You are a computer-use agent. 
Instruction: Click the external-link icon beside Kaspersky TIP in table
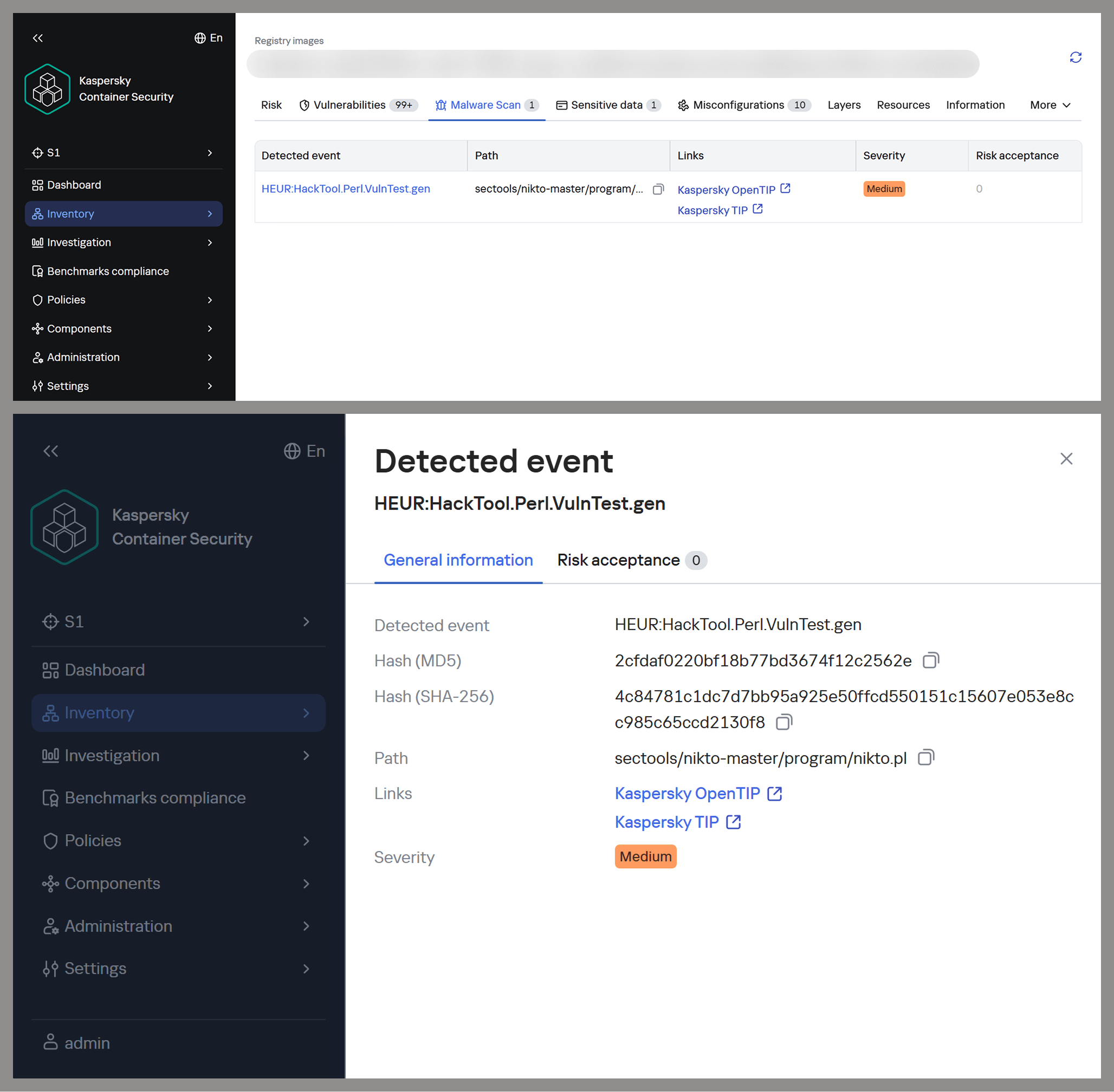pyautogui.click(x=758, y=209)
